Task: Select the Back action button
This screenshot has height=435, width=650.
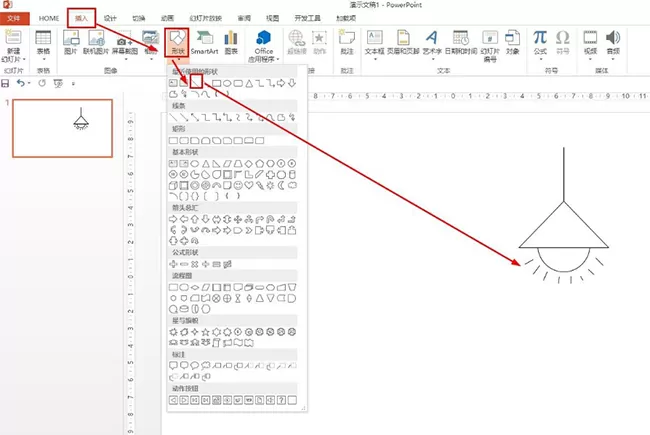Action: point(173,400)
